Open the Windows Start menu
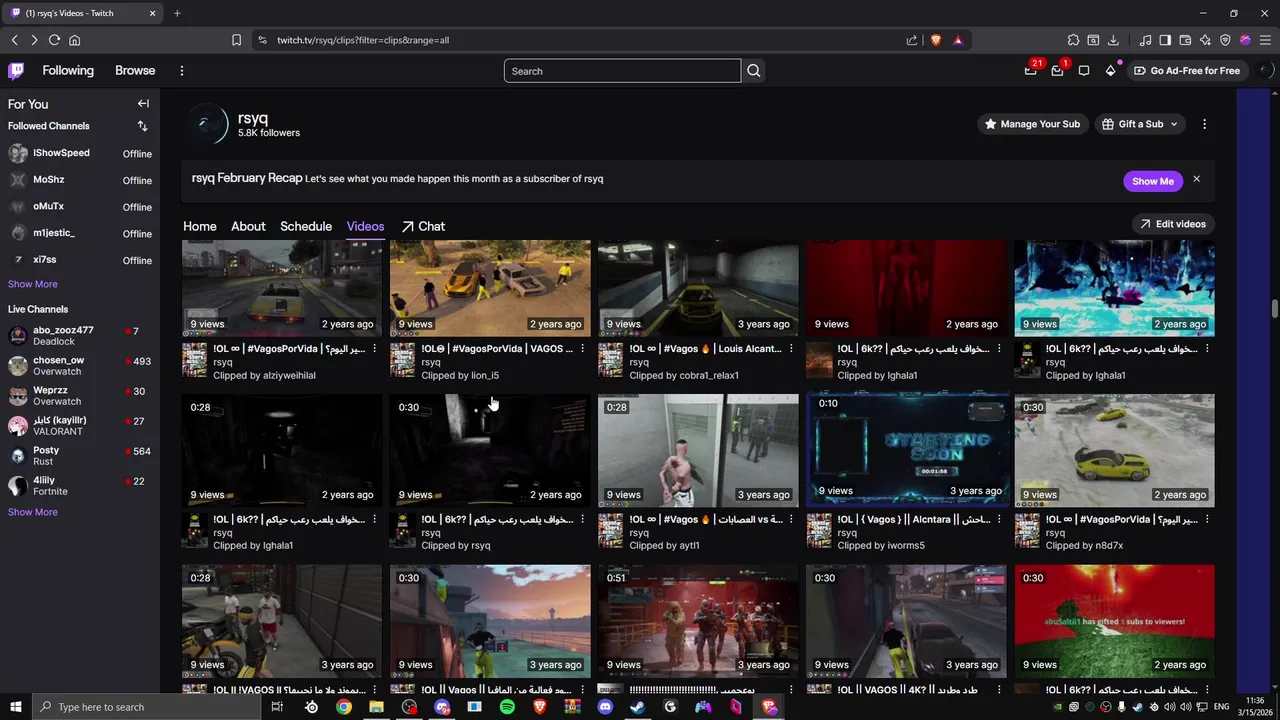 click(15, 707)
